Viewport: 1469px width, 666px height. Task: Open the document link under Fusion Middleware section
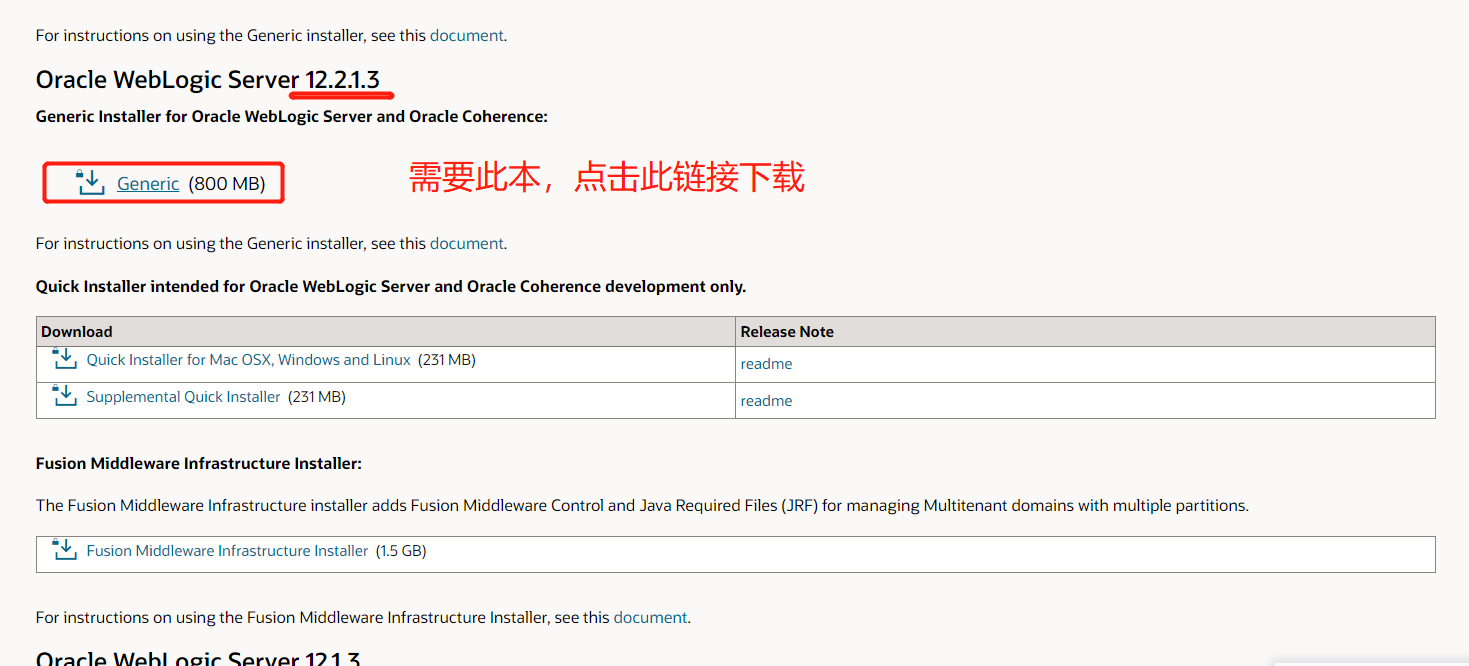[650, 617]
